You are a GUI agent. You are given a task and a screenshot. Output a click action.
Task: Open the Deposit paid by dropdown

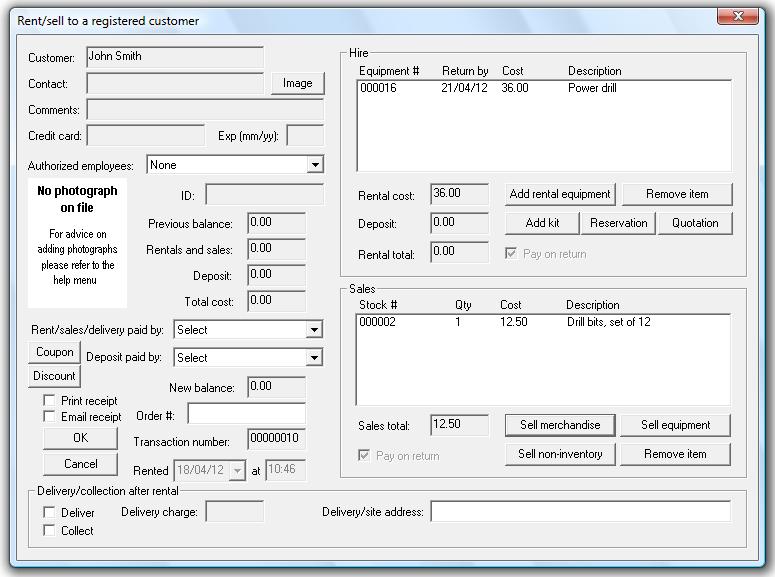(314, 358)
